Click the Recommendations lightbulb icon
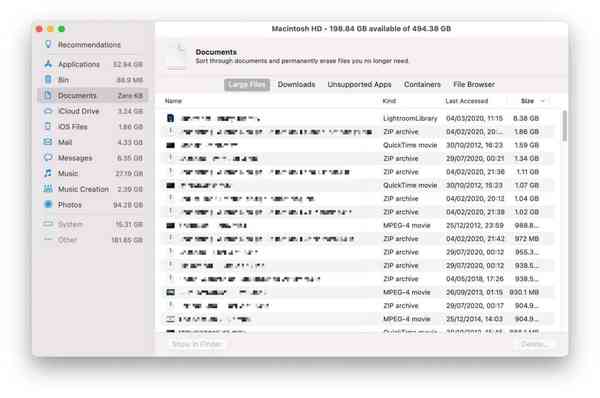The height and width of the screenshot is (398, 600). pyautogui.click(x=48, y=44)
